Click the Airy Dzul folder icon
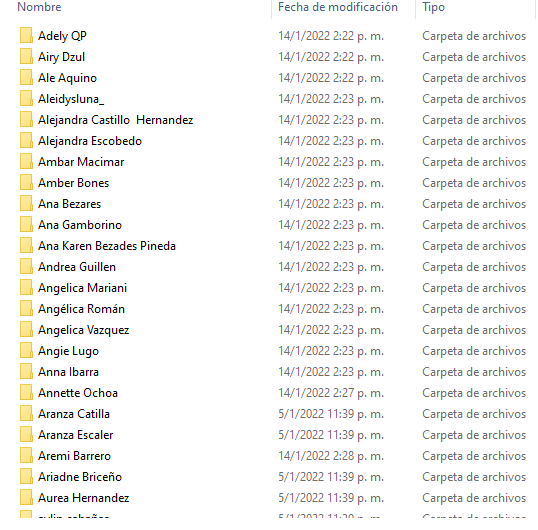538x530 pixels. [26, 57]
